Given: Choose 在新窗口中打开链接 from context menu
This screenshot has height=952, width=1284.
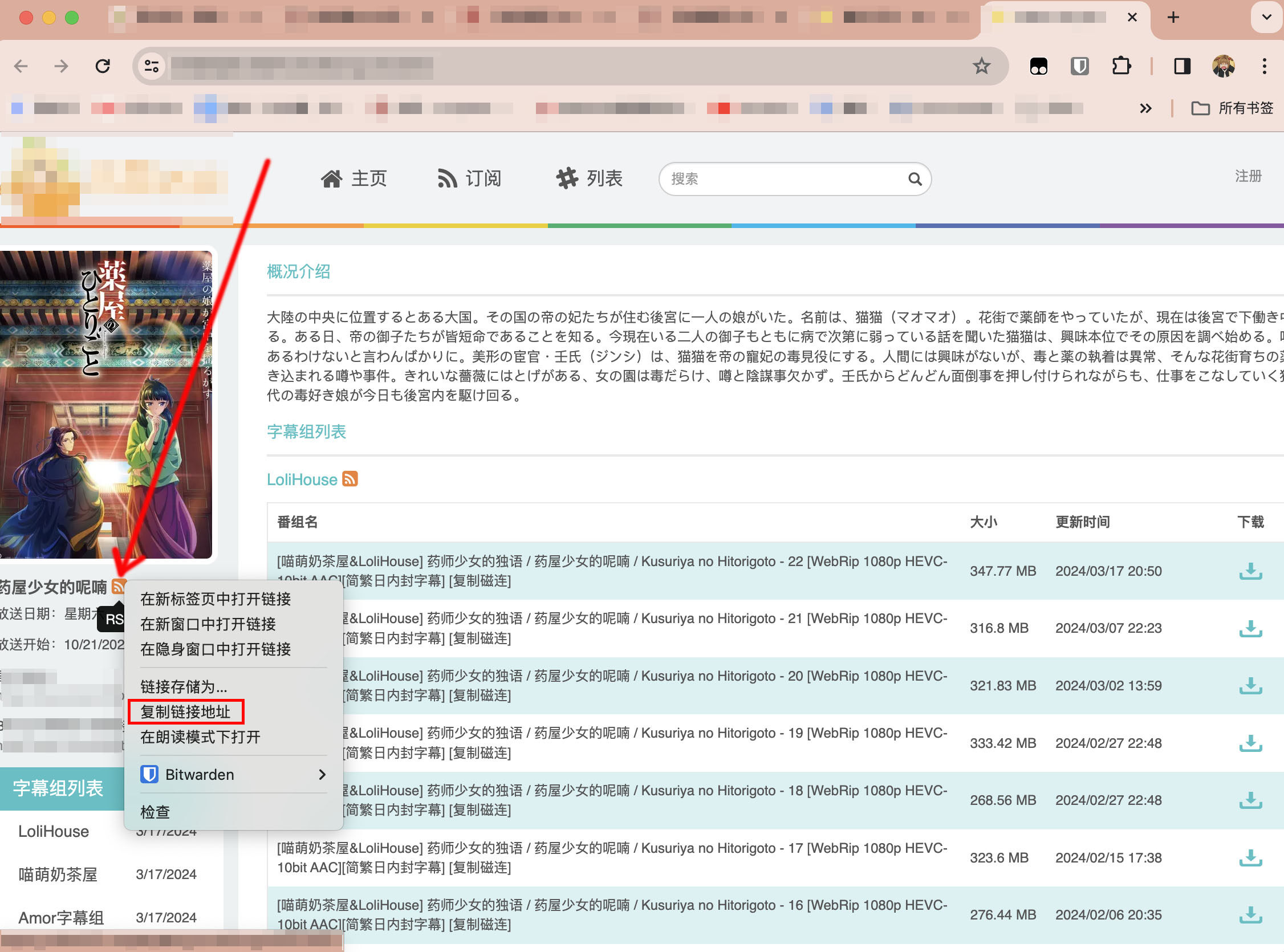Looking at the screenshot, I should (208, 624).
